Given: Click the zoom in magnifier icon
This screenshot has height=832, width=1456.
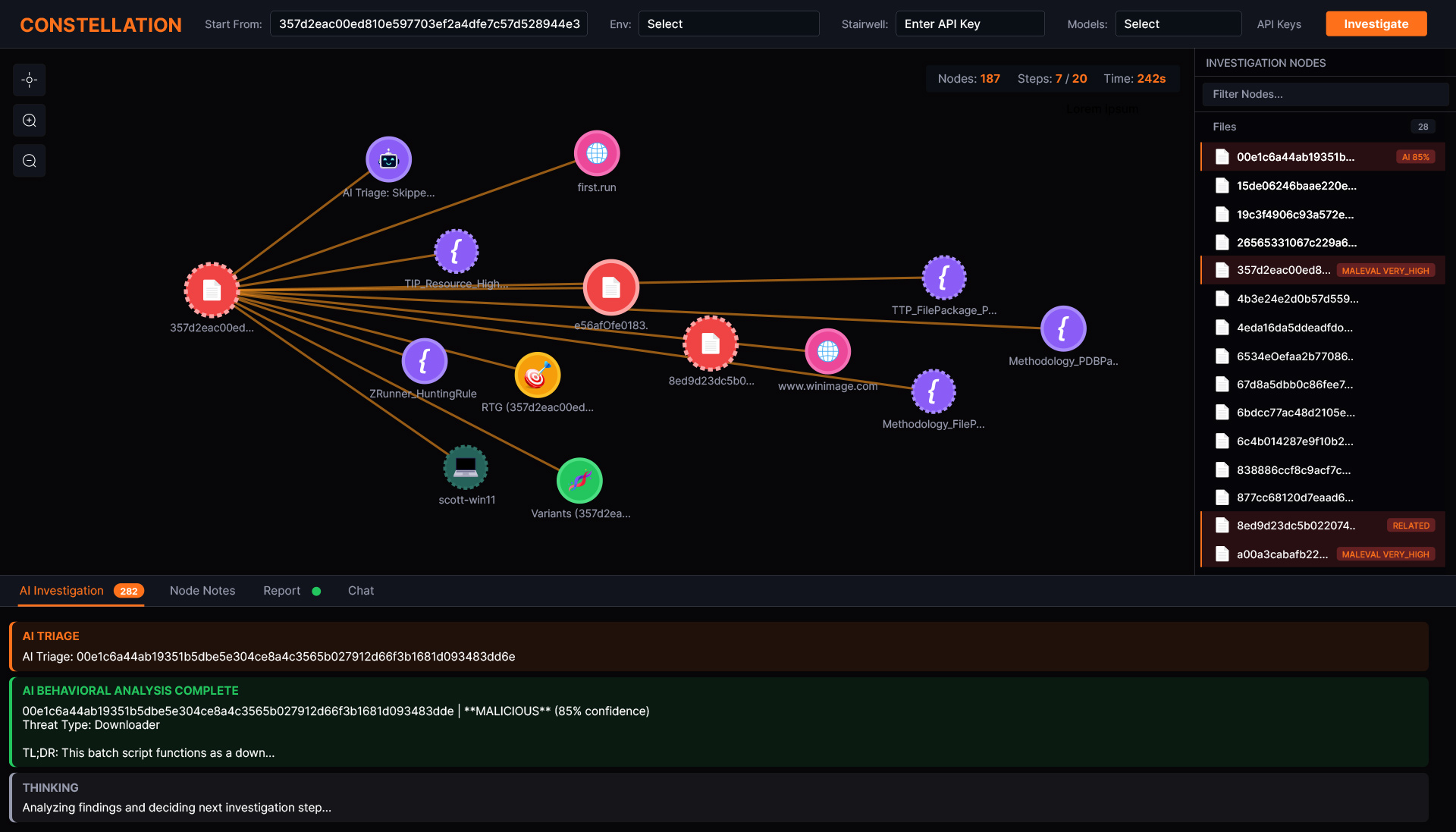Looking at the screenshot, I should pos(30,121).
